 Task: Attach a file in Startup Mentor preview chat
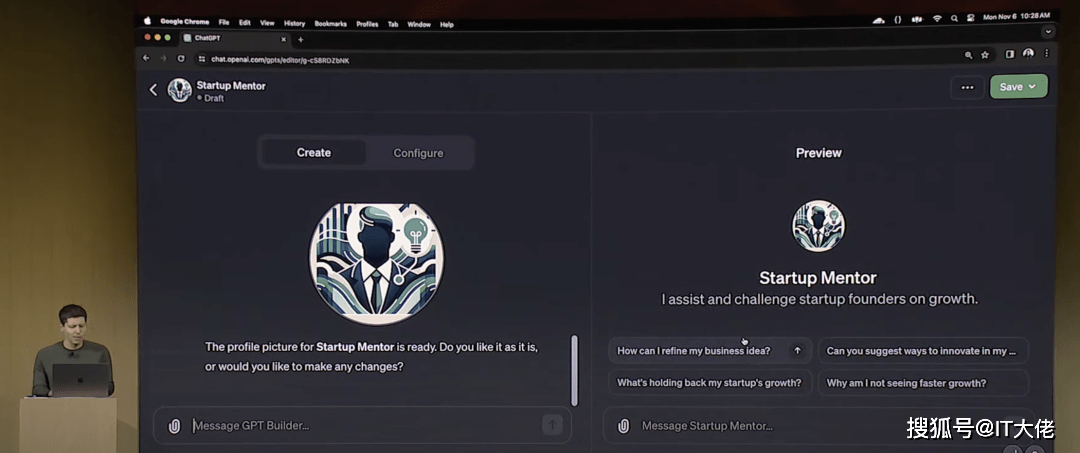pos(623,426)
